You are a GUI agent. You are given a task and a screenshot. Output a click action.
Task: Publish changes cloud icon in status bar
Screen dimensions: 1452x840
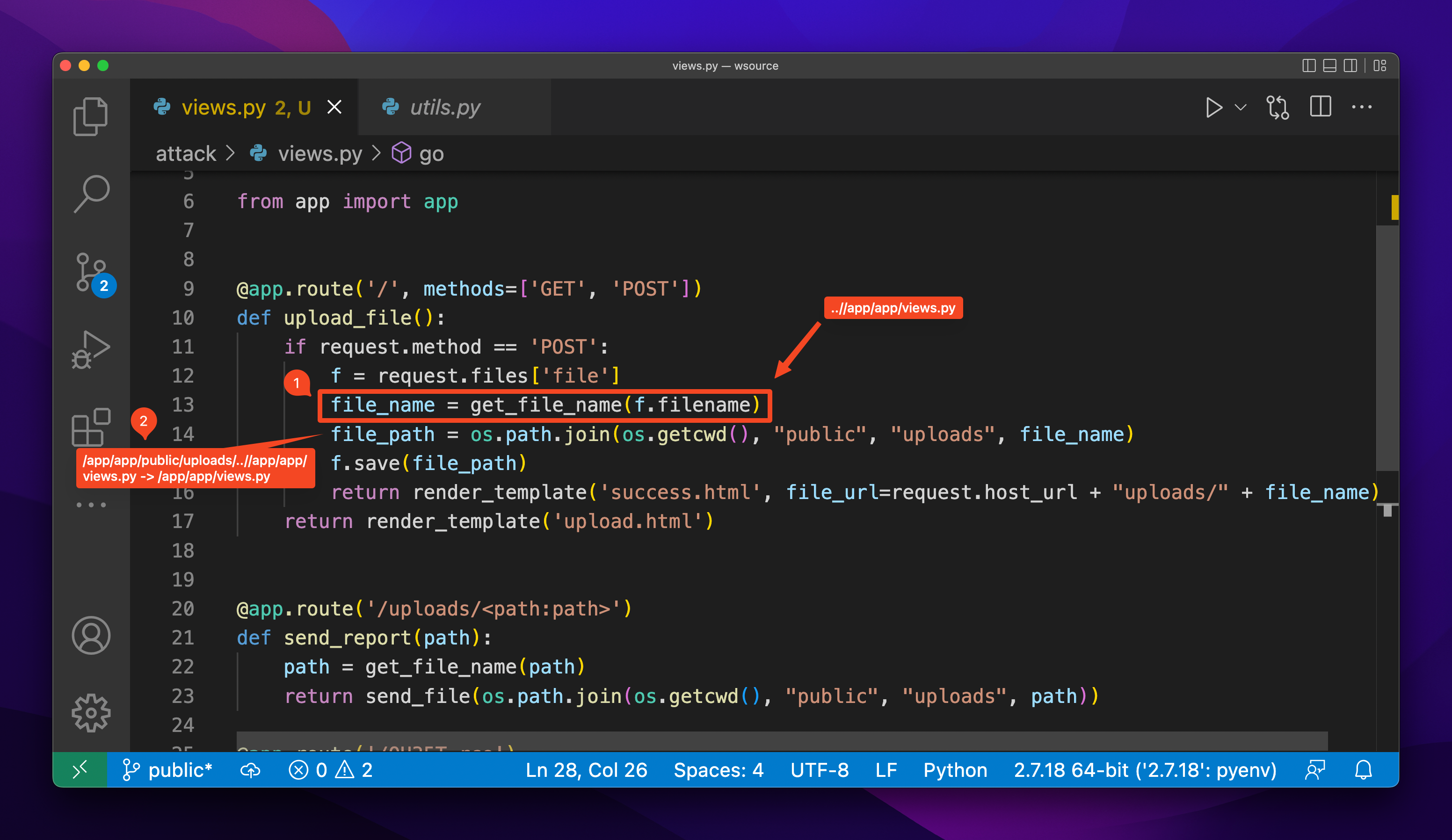(250, 770)
